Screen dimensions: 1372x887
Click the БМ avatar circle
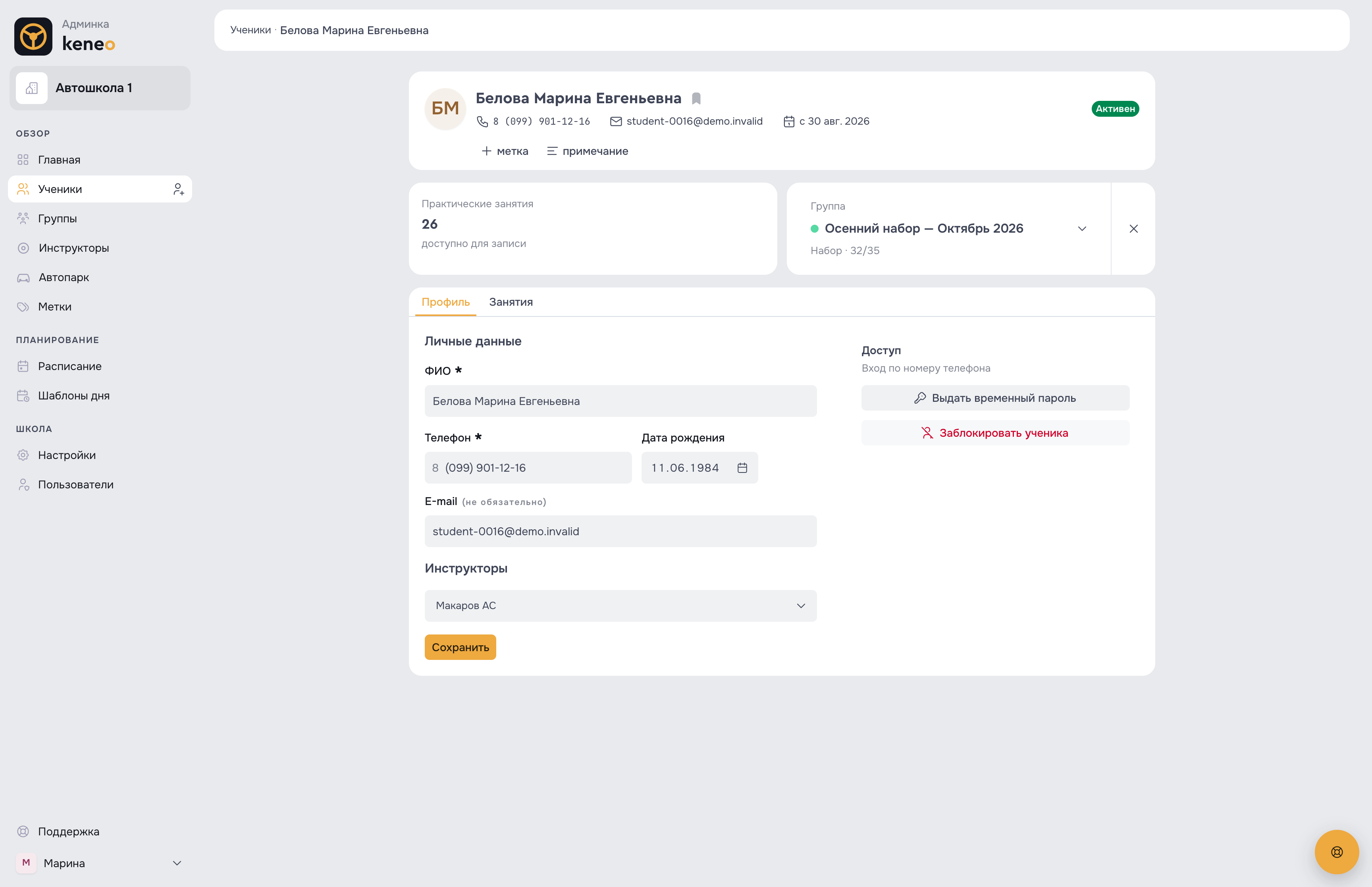(445, 109)
